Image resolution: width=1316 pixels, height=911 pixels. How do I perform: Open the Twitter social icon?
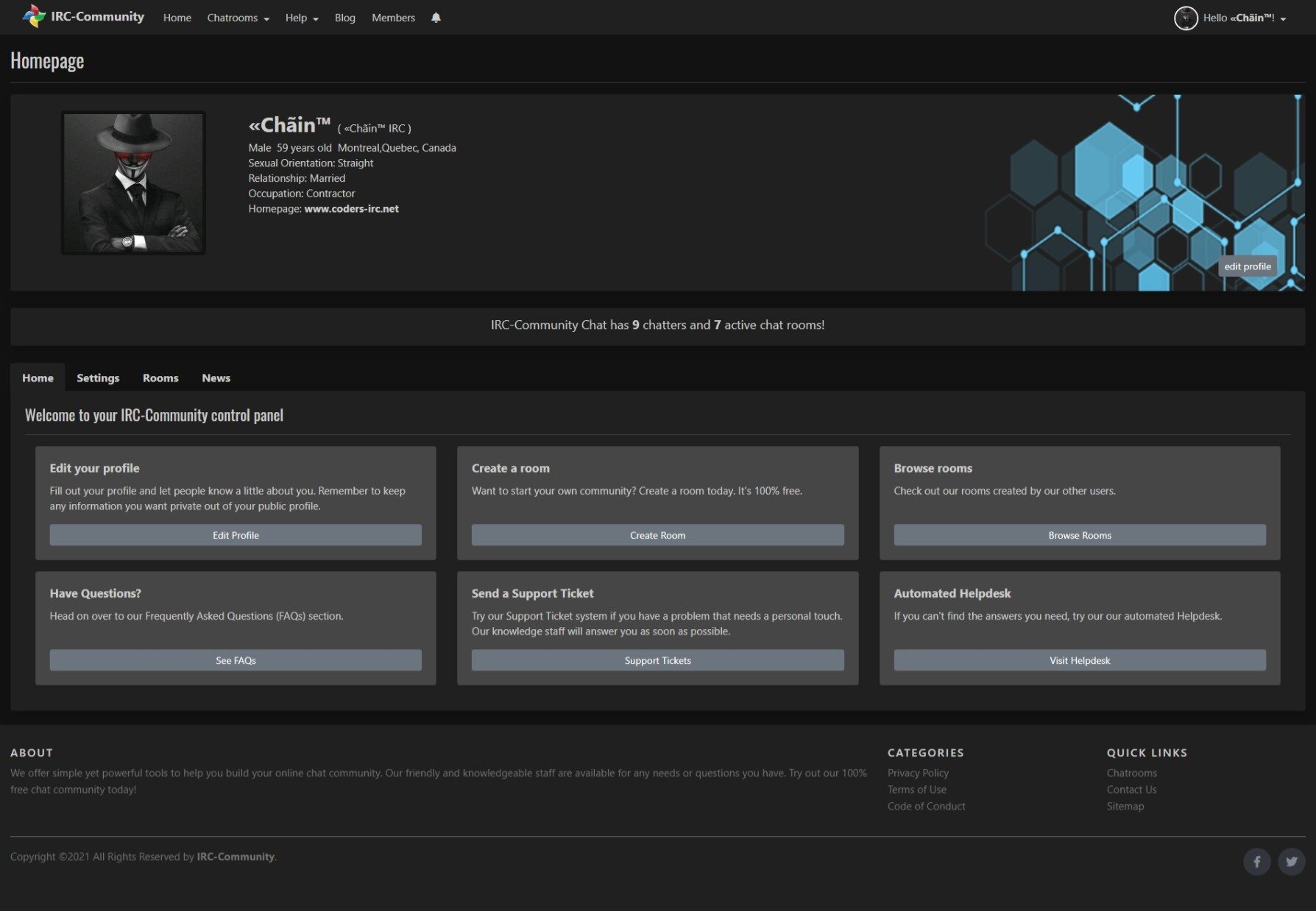pyautogui.click(x=1291, y=861)
